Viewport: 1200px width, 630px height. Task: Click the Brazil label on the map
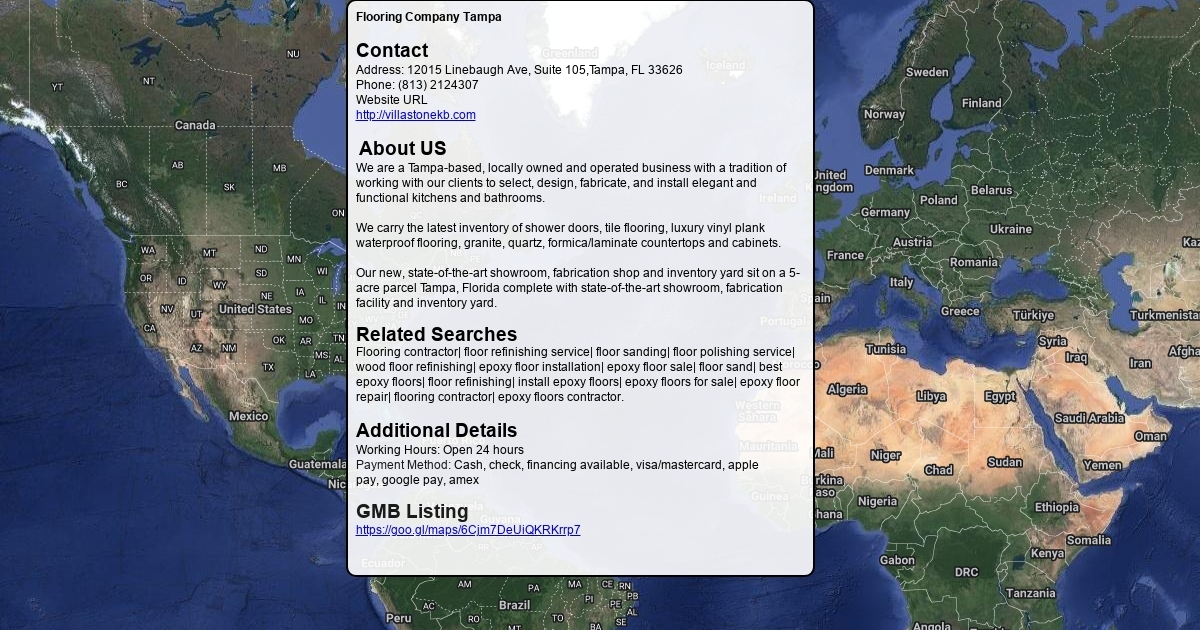coord(514,605)
